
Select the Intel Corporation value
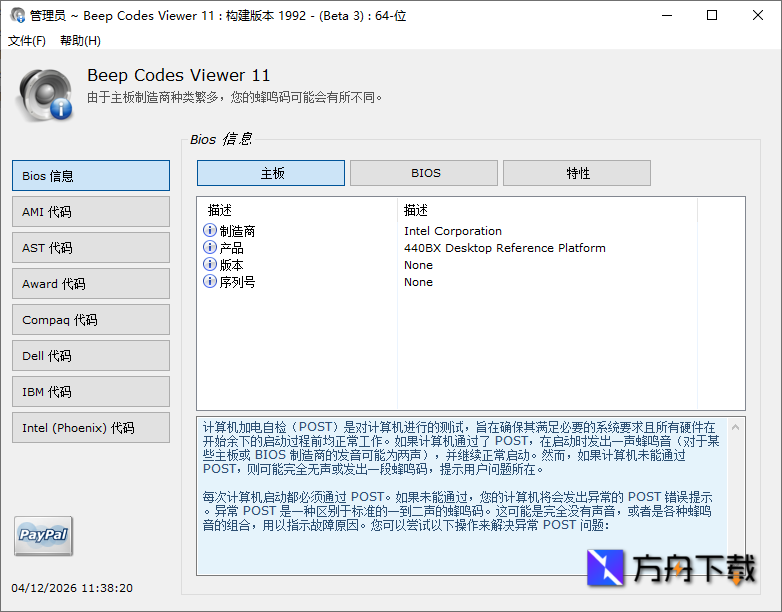point(453,231)
